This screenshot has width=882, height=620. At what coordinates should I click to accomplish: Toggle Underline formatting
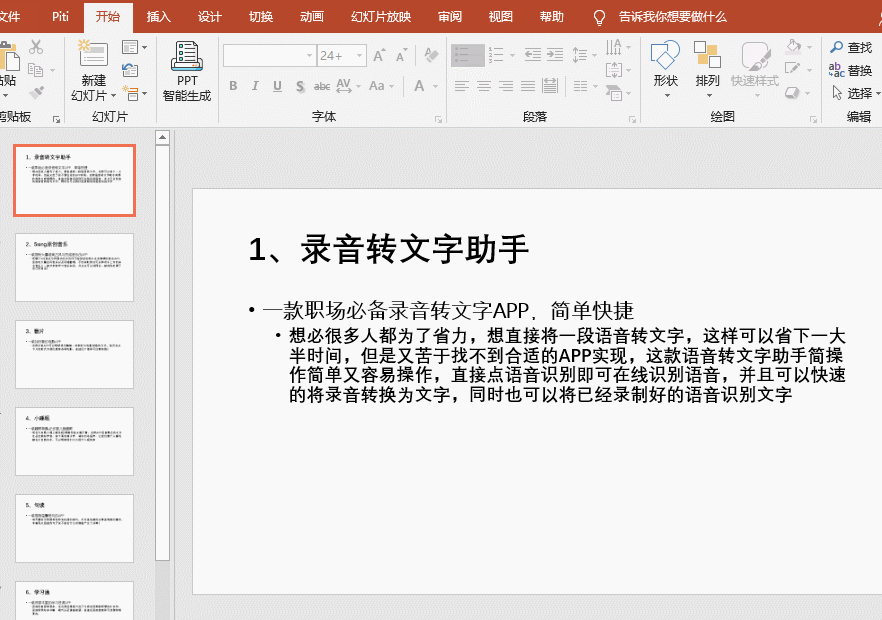277,86
